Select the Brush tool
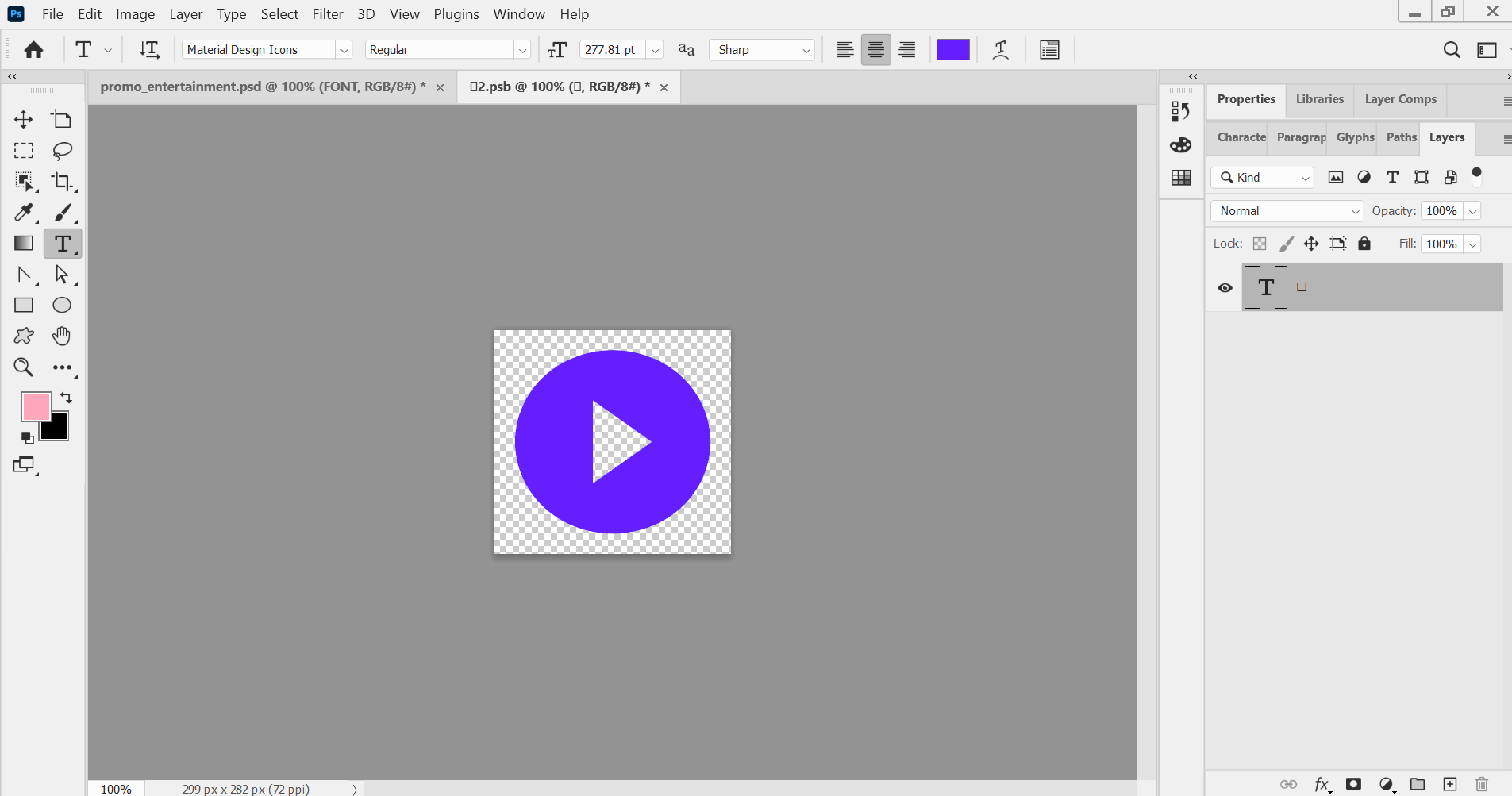1512x796 pixels. (x=62, y=213)
